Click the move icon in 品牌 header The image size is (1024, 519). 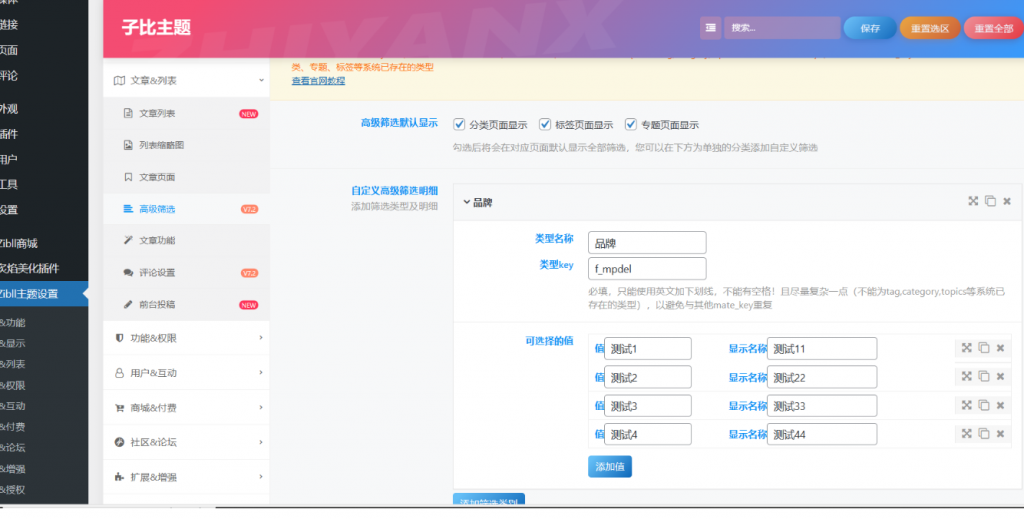973,201
